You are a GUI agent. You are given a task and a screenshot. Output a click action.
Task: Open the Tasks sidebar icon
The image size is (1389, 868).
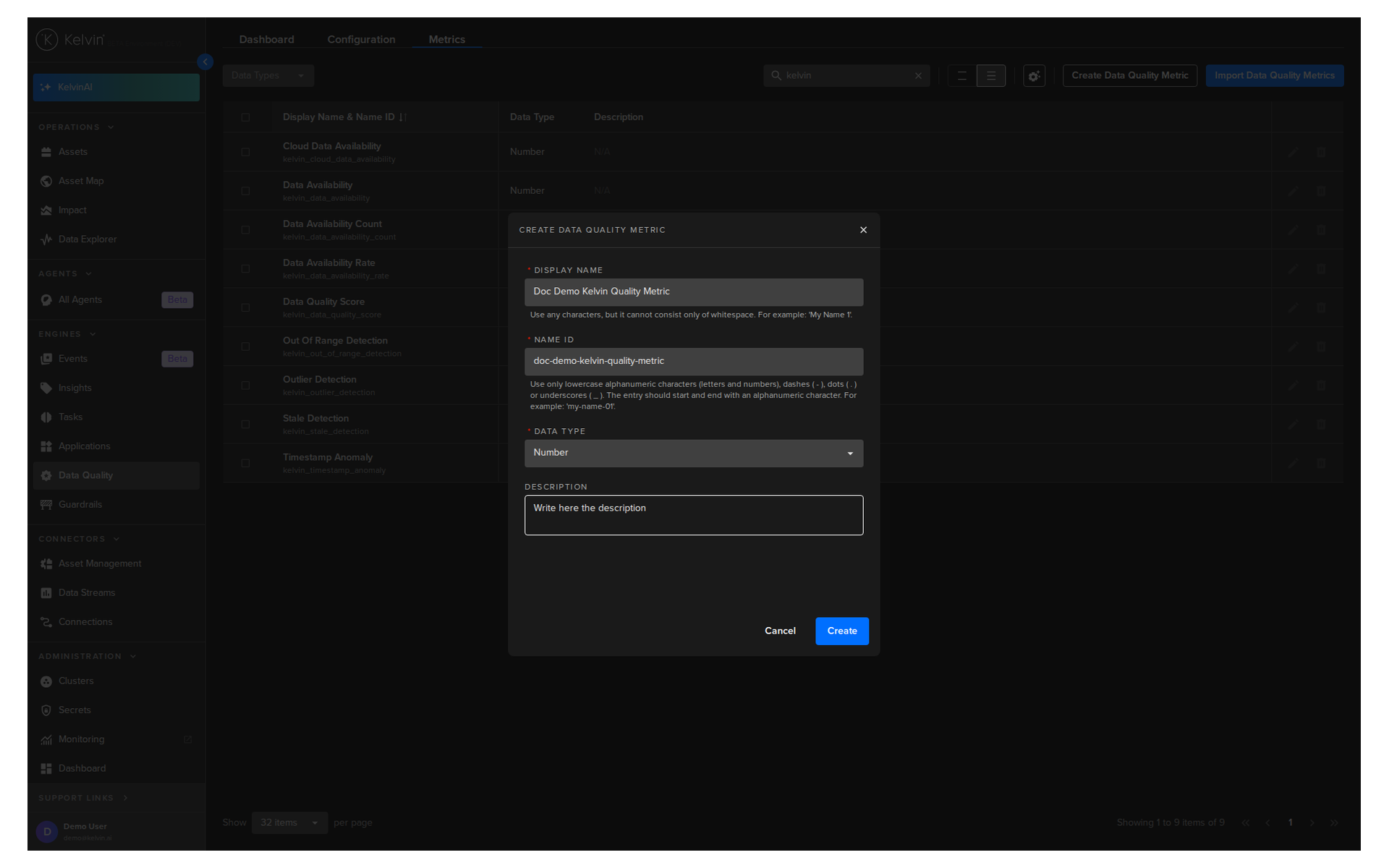(46, 417)
